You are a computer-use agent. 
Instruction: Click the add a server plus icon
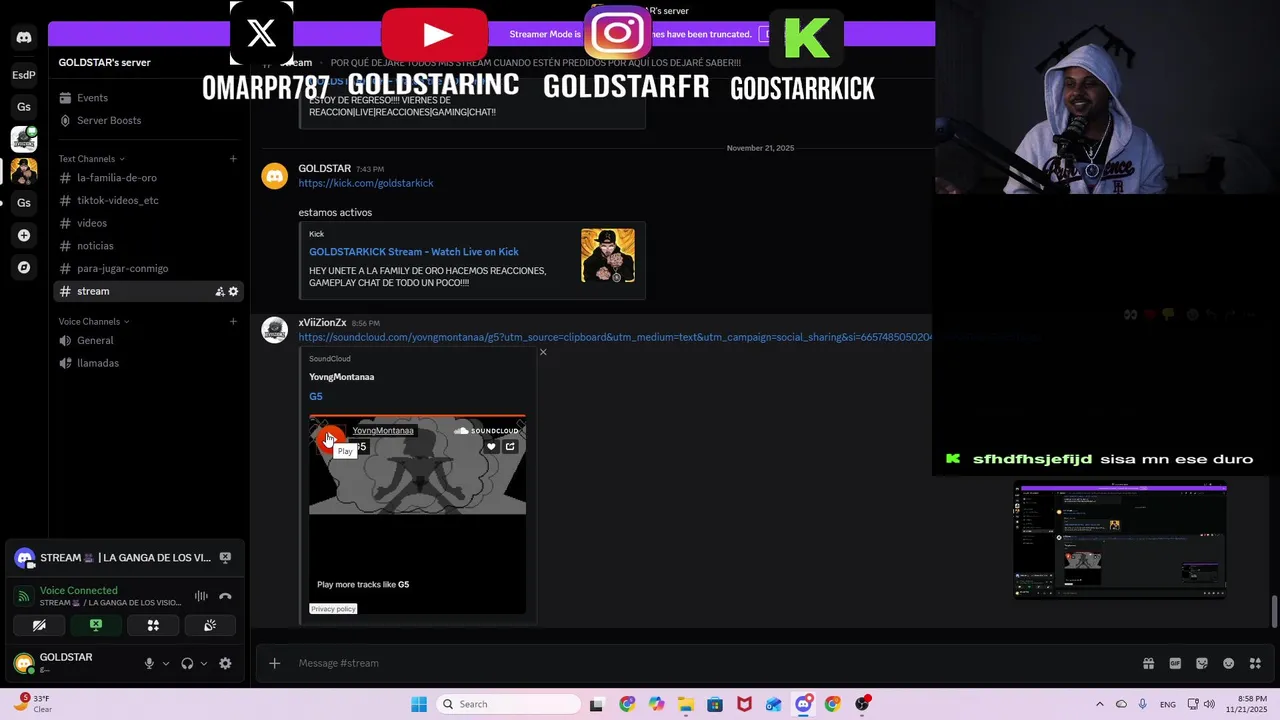24,235
